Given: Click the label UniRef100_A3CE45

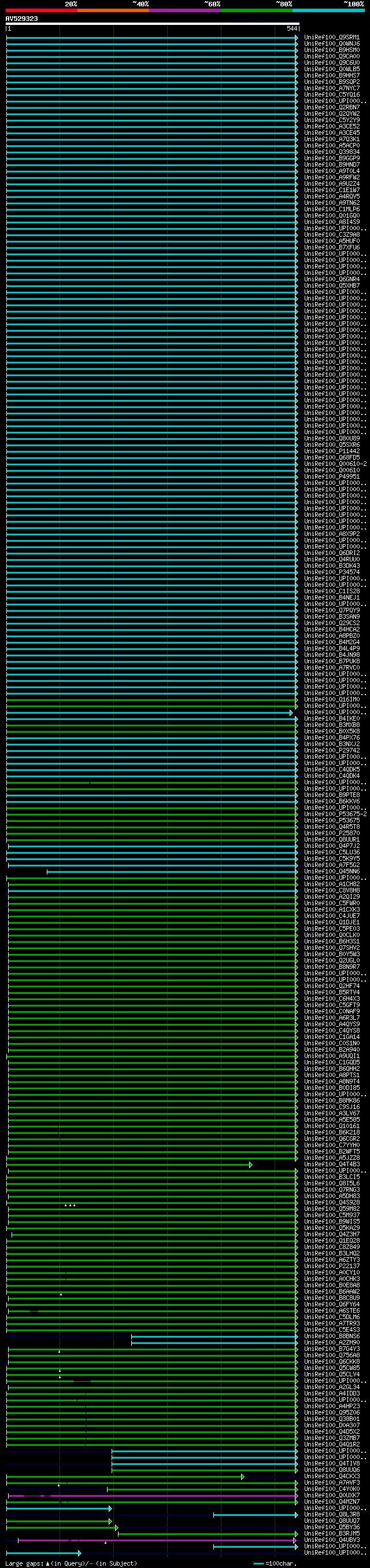Looking at the screenshot, I should point(332,133).
